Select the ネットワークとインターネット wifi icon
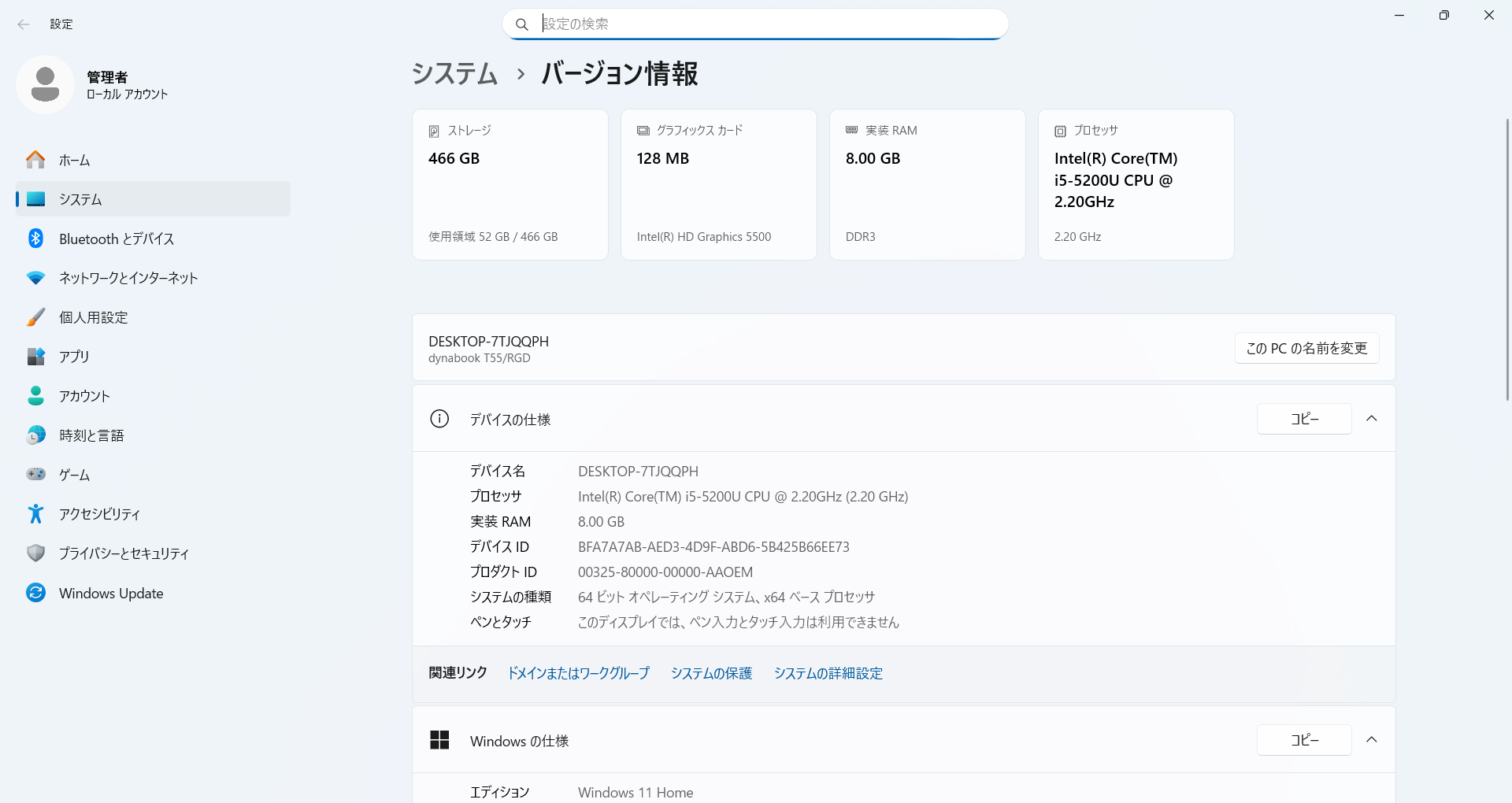This screenshot has width=1512, height=803. pos(35,278)
